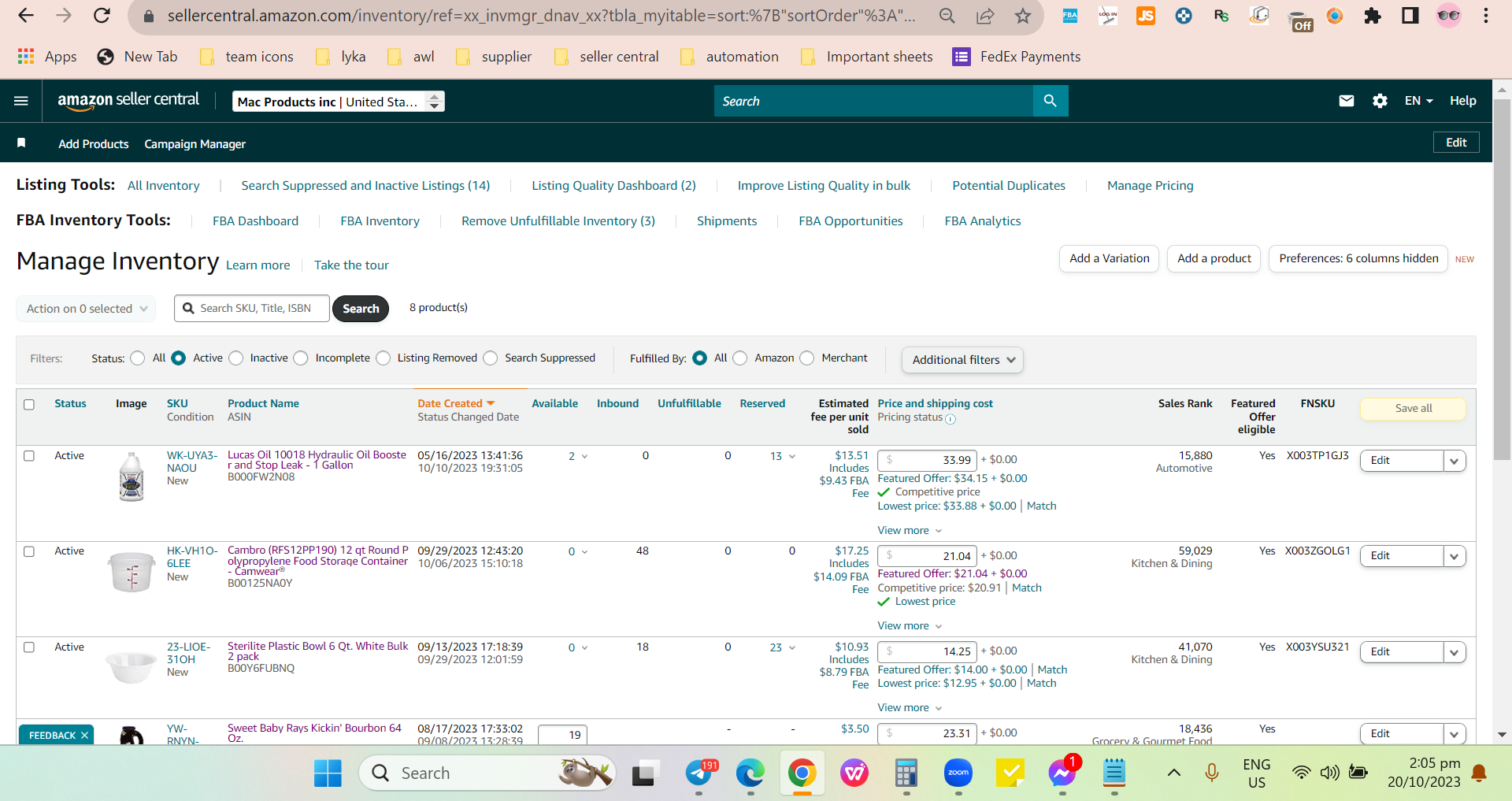Viewport: 1512px width, 801px height.
Task: Click the Cambro container product thumbnail
Action: coord(132,572)
